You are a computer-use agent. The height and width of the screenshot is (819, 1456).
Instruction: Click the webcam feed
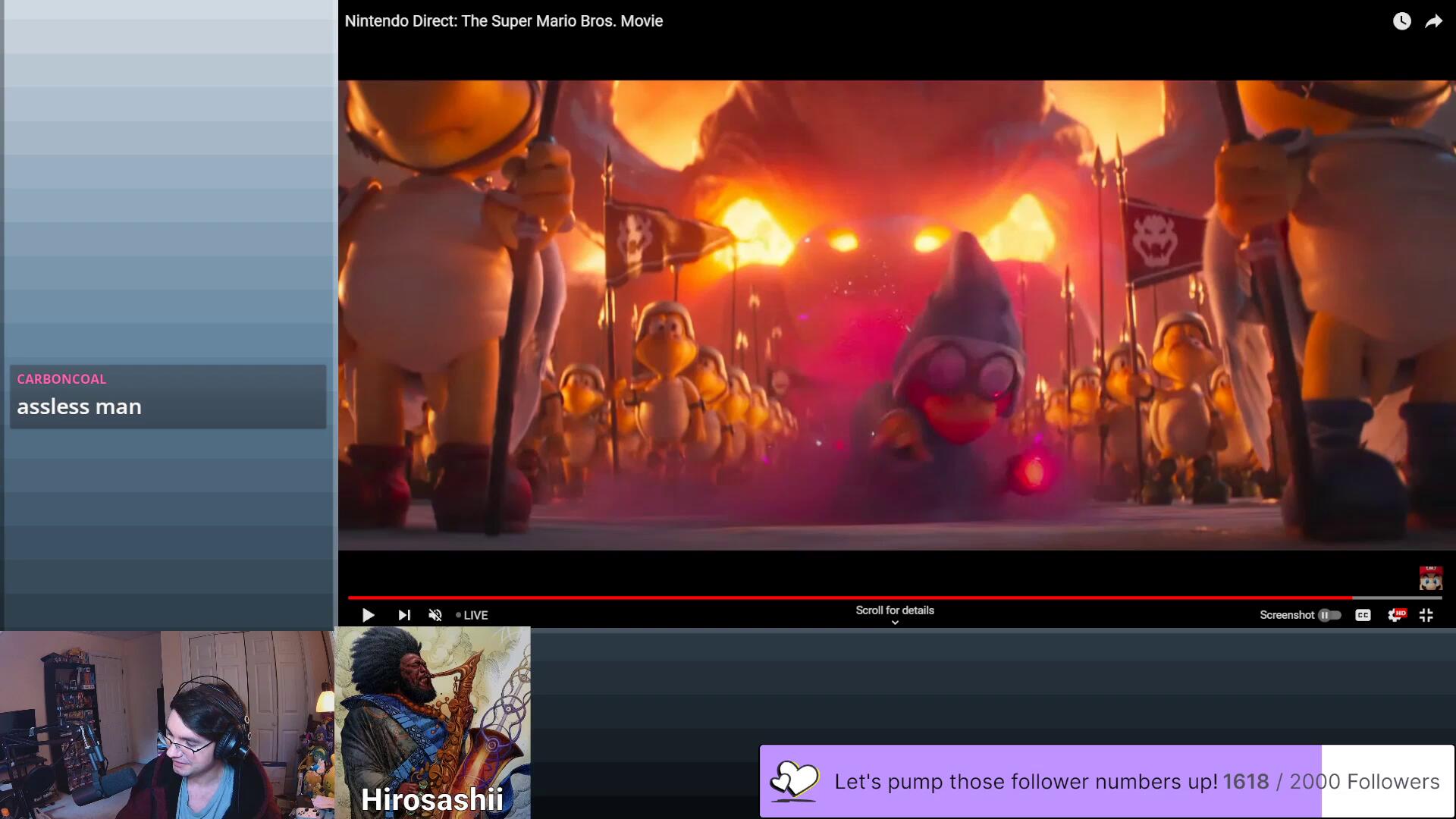point(167,724)
